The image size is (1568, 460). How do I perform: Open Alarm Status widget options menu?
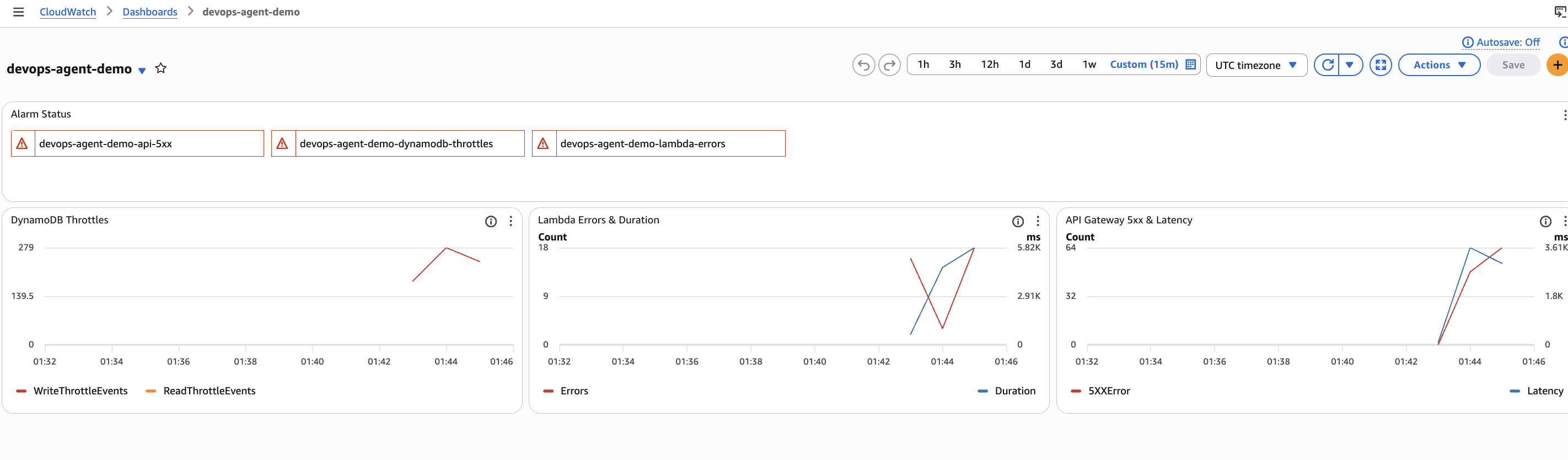pos(1564,115)
